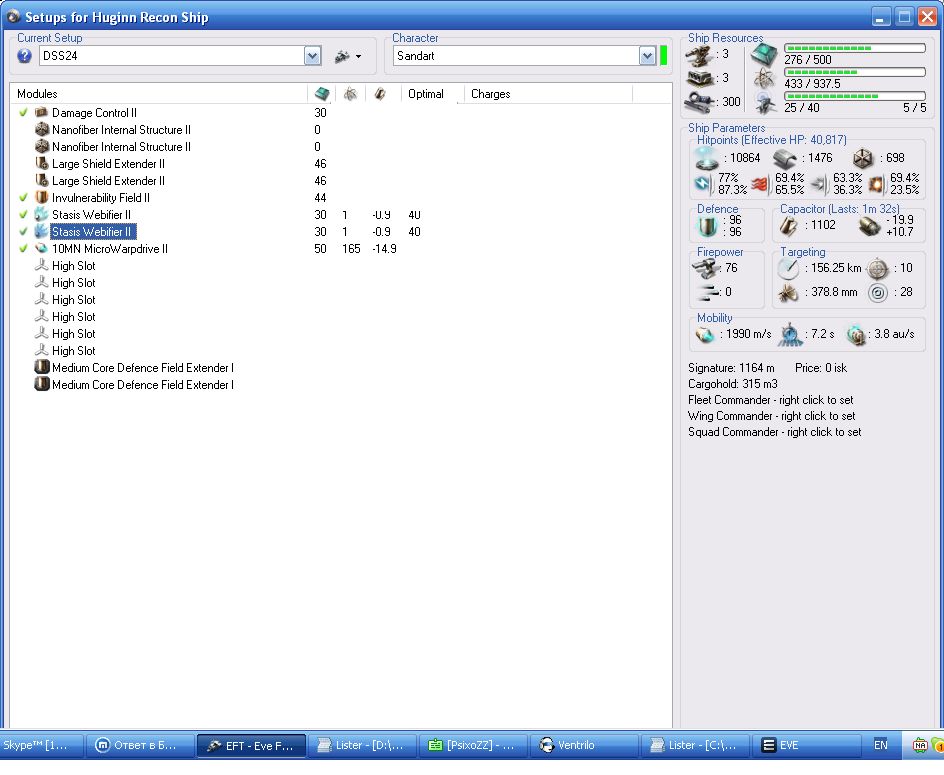Toggle the Damage Control II active checkmark
This screenshot has width=944, height=775.
tap(23, 113)
